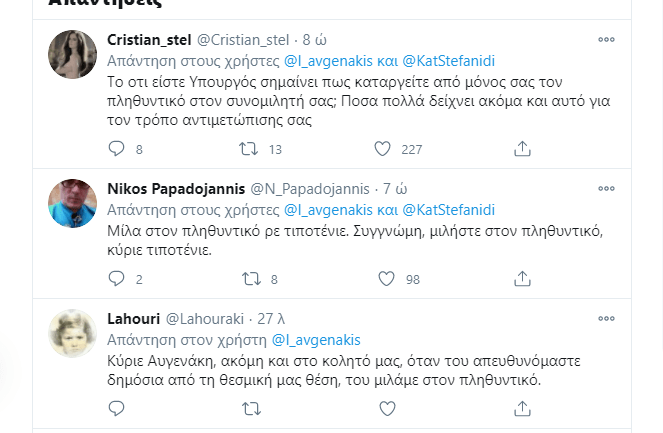Reply to Lahouri's tweet

(x=117, y=408)
